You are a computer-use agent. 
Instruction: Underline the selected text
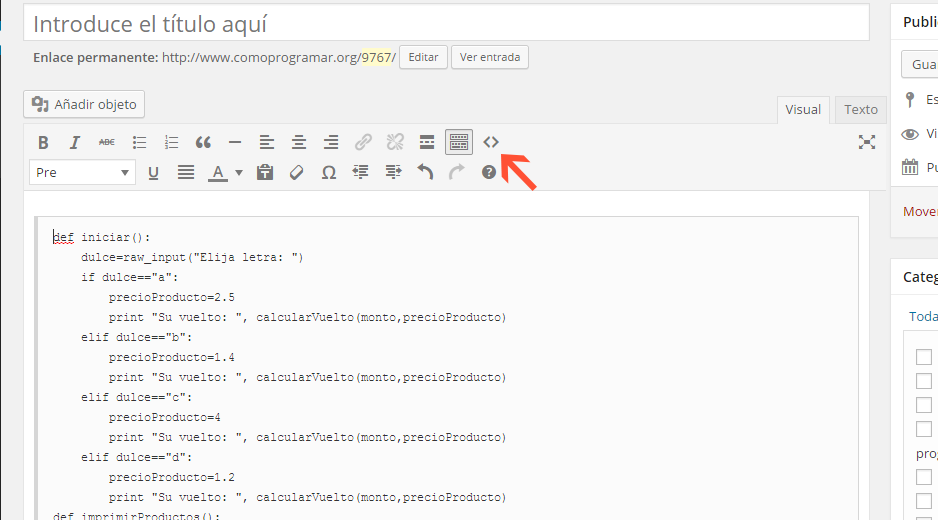click(153, 173)
